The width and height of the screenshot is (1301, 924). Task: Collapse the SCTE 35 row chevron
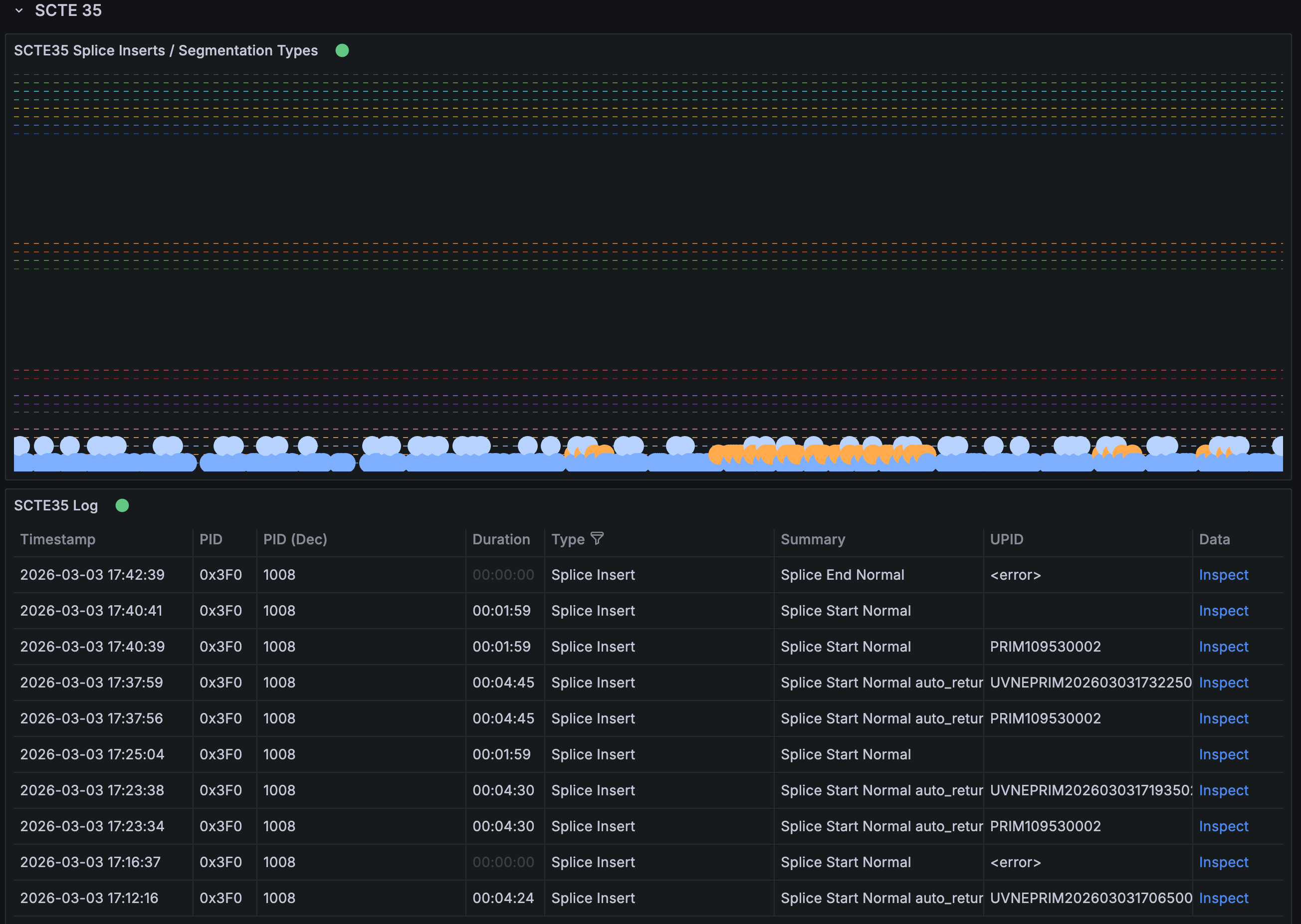(x=19, y=10)
